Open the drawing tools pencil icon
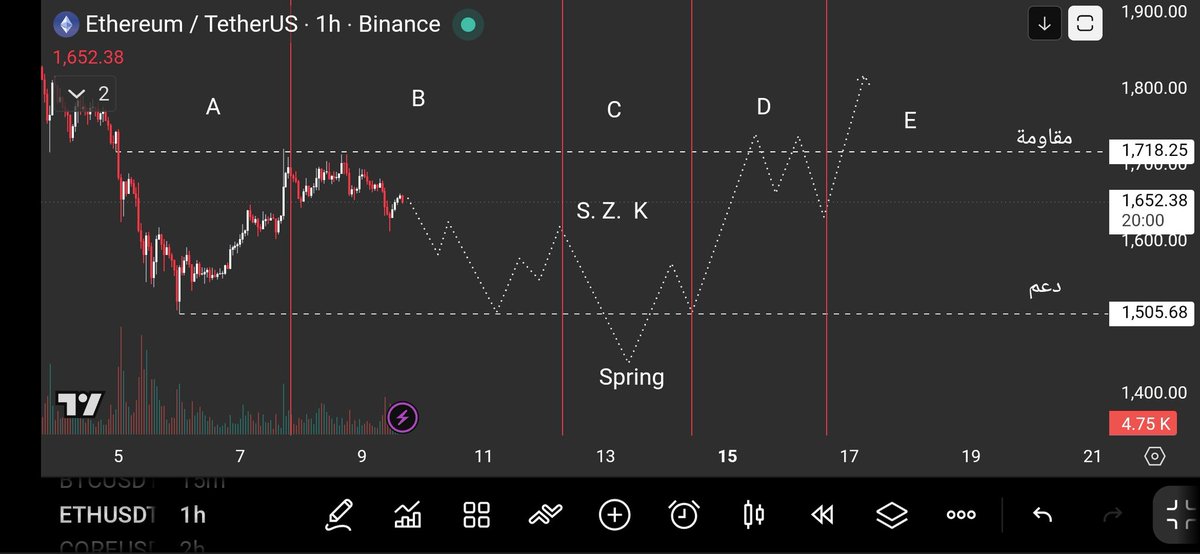This screenshot has width=1200, height=554. coord(340,515)
